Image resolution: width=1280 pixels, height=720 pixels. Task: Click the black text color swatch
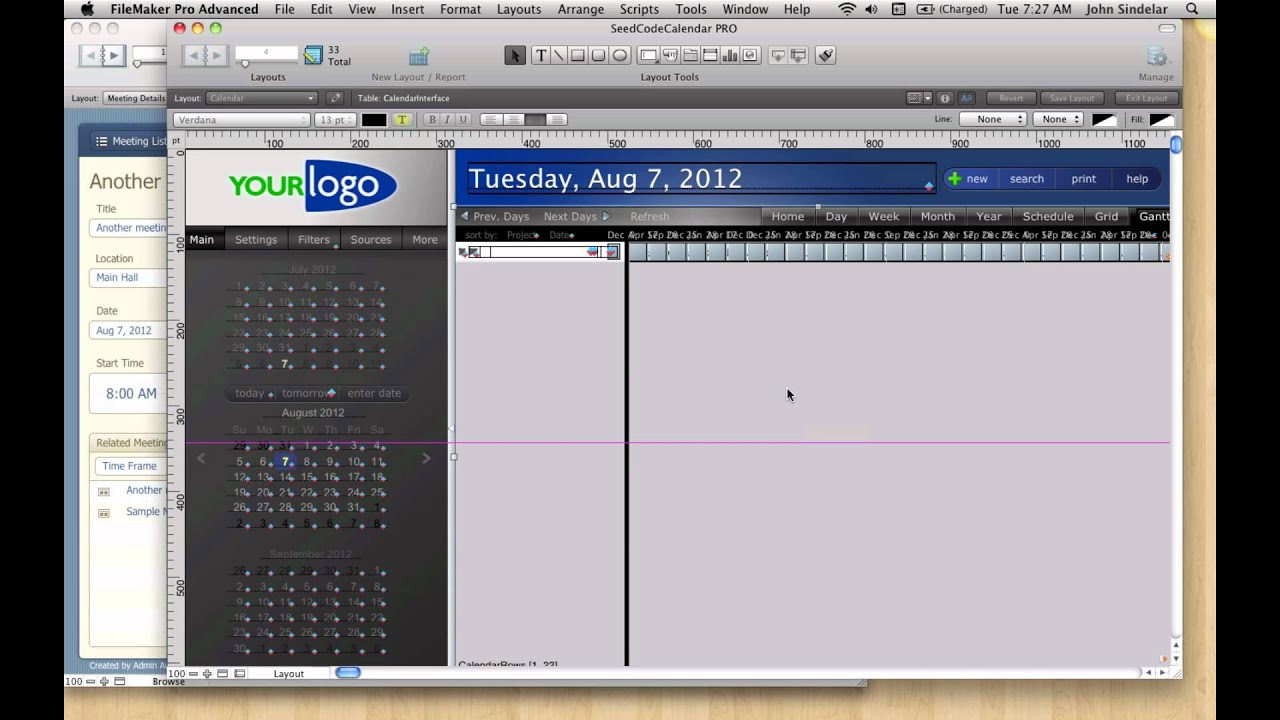[x=374, y=120]
